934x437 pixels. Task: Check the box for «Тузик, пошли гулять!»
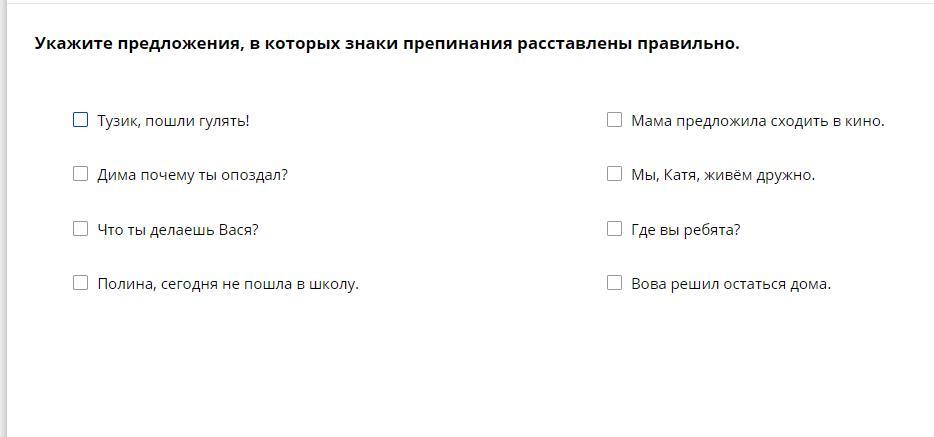(80, 120)
